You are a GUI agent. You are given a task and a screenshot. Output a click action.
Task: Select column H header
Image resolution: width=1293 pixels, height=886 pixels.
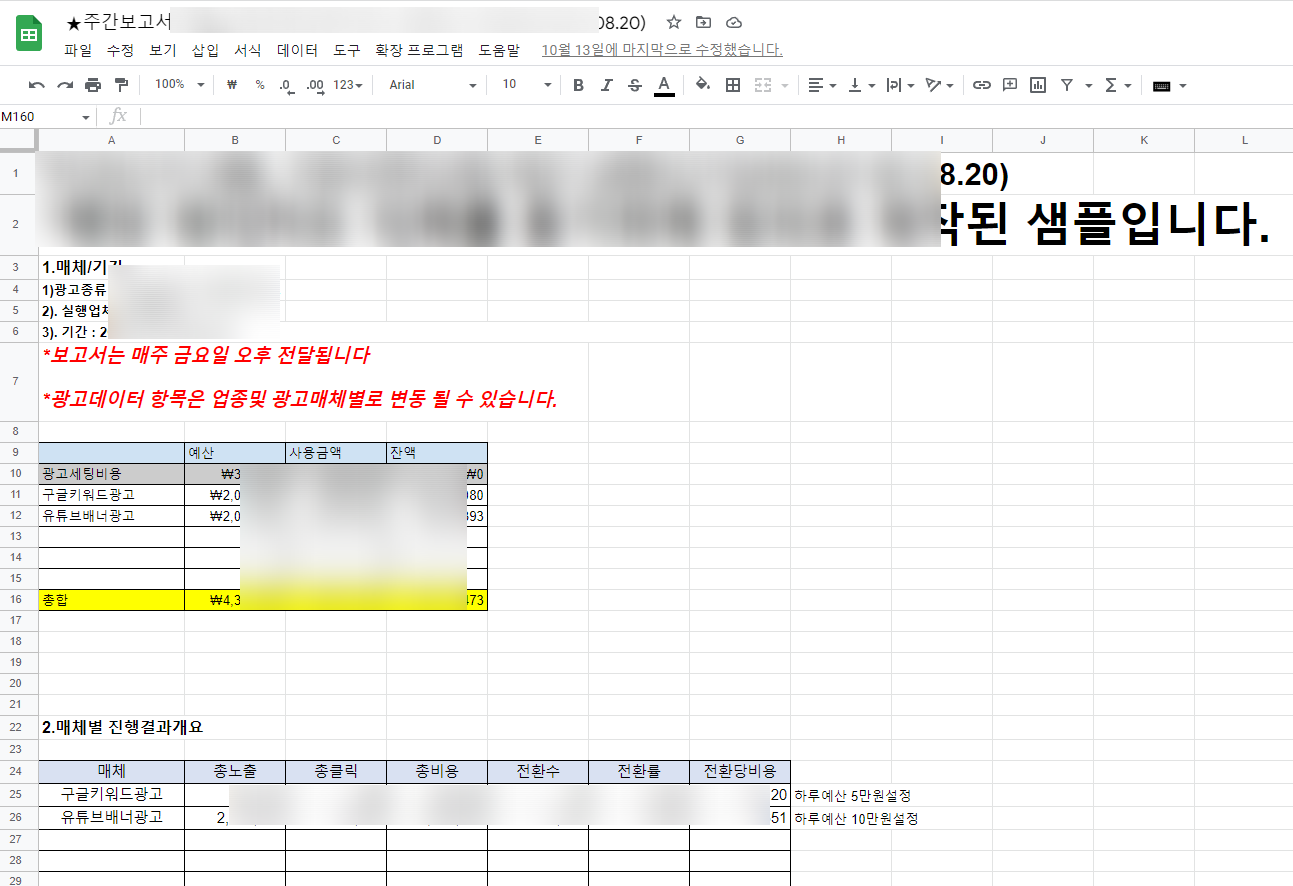[x=841, y=140]
